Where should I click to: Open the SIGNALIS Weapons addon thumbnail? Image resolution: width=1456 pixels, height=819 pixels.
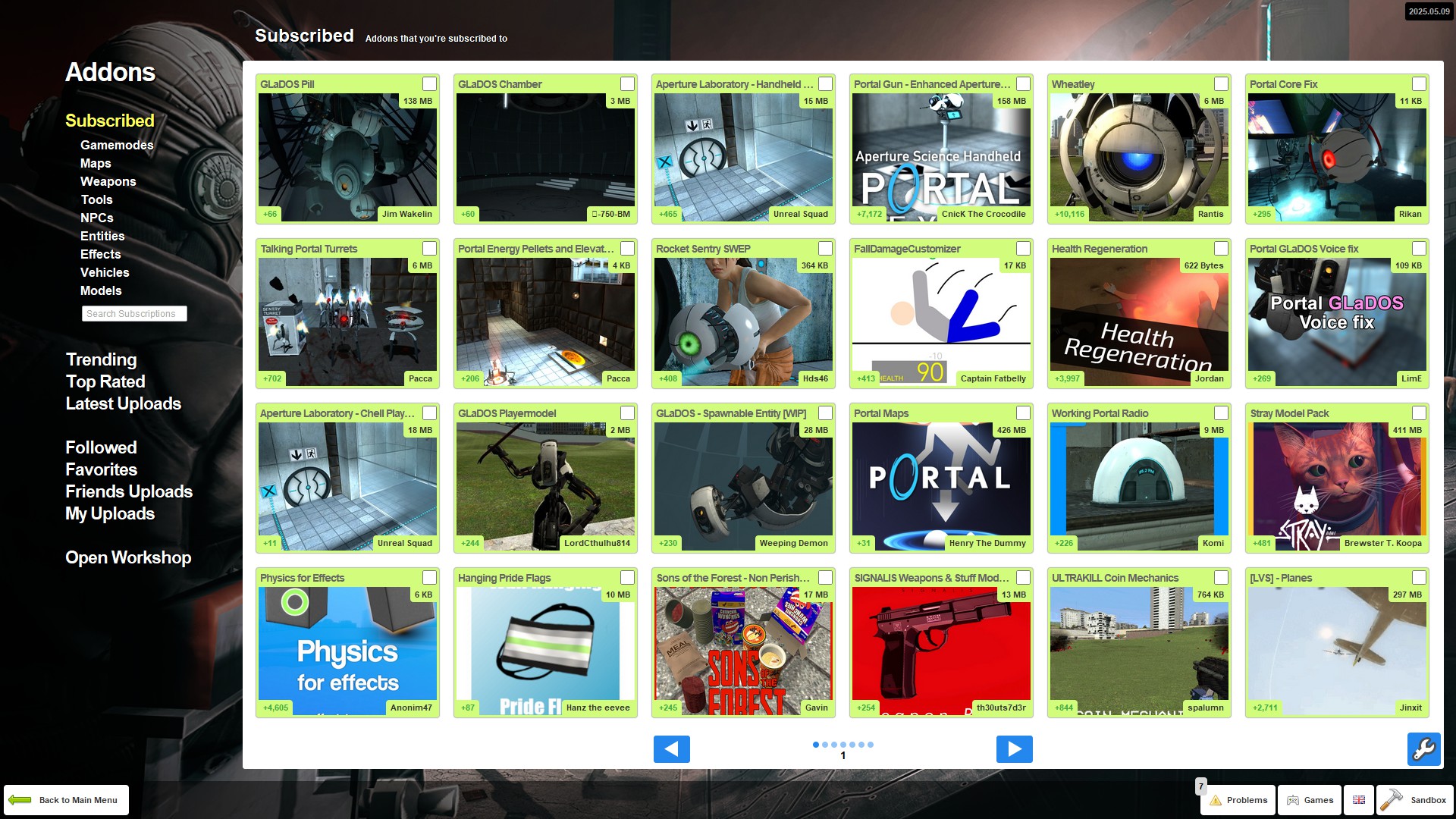pyautogui.click(x=941, y=651)
